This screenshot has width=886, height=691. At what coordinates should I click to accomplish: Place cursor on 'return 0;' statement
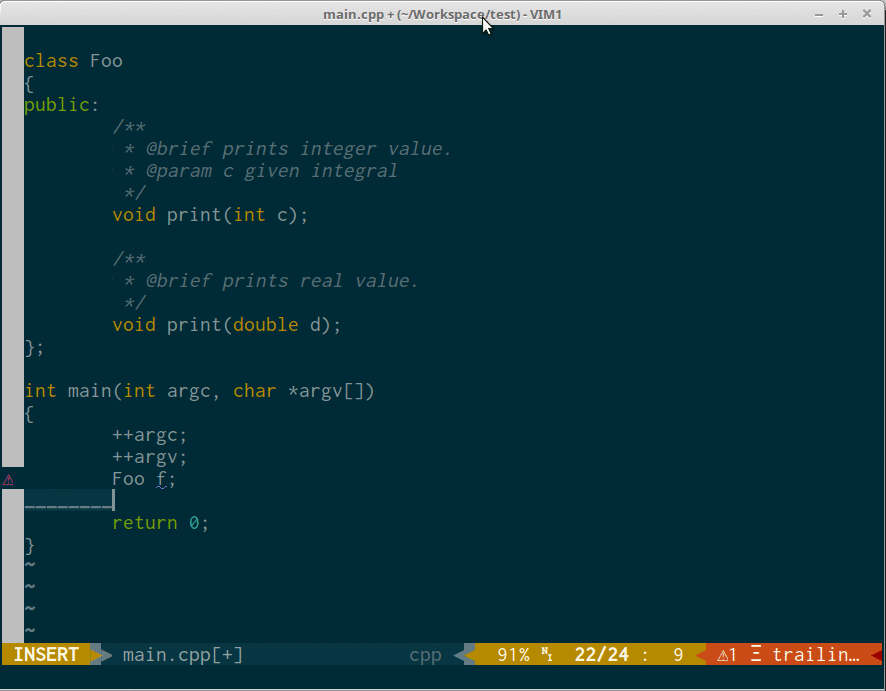coord(160,523)
